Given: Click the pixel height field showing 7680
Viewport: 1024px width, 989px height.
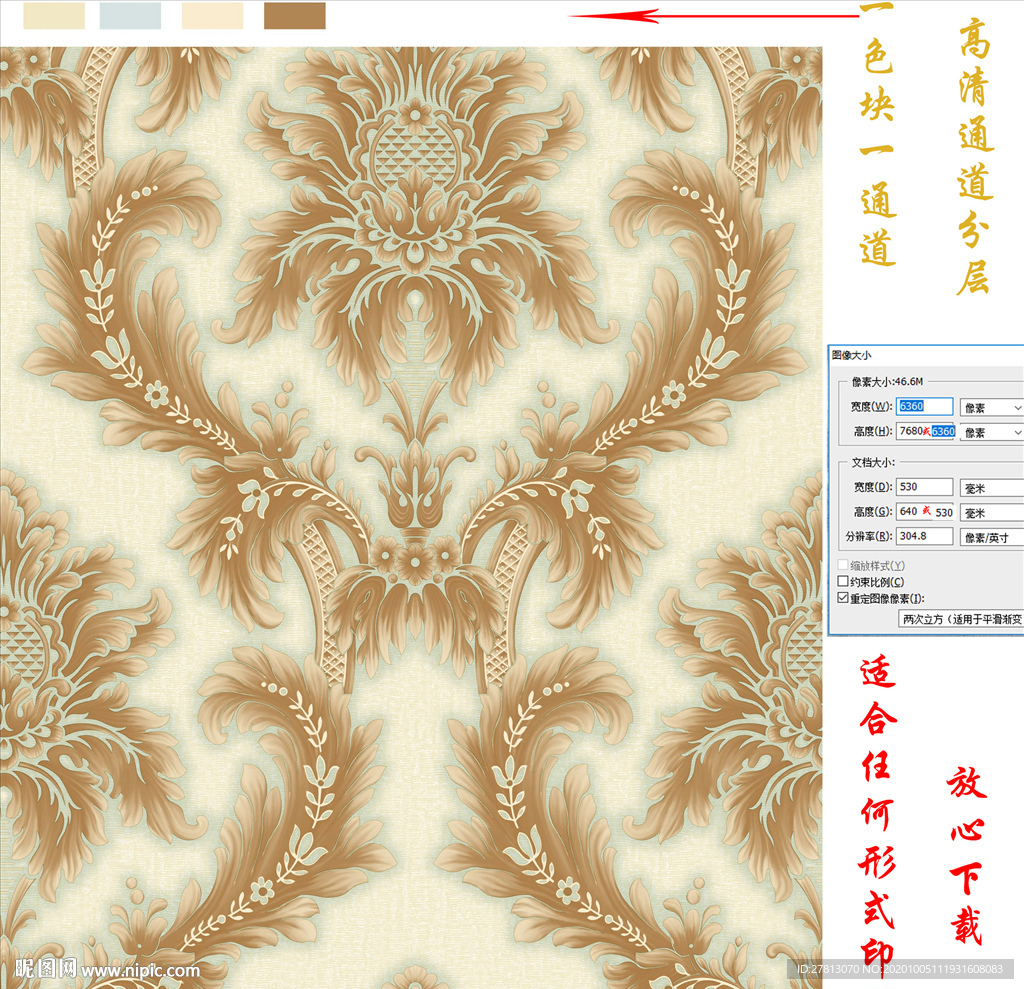Looking at the screenshot, I should point(925,431).
